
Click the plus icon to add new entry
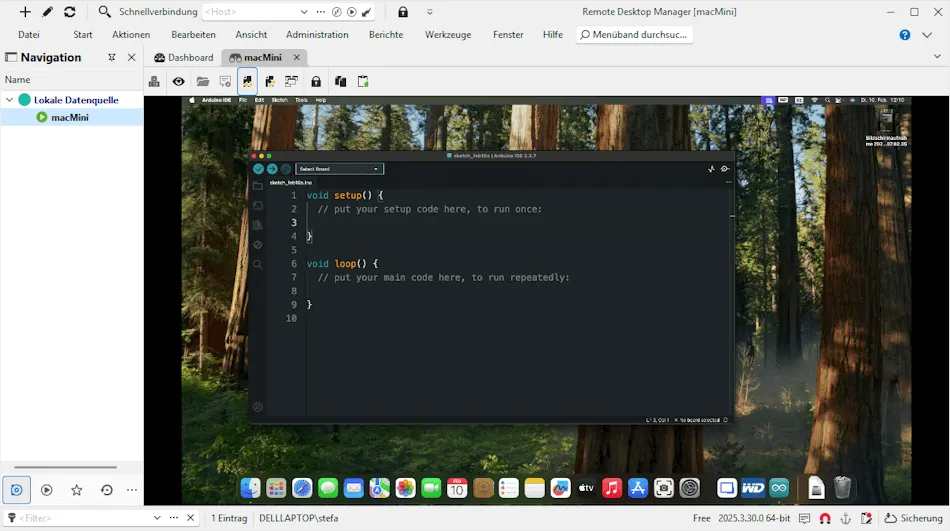pos(25,12)
